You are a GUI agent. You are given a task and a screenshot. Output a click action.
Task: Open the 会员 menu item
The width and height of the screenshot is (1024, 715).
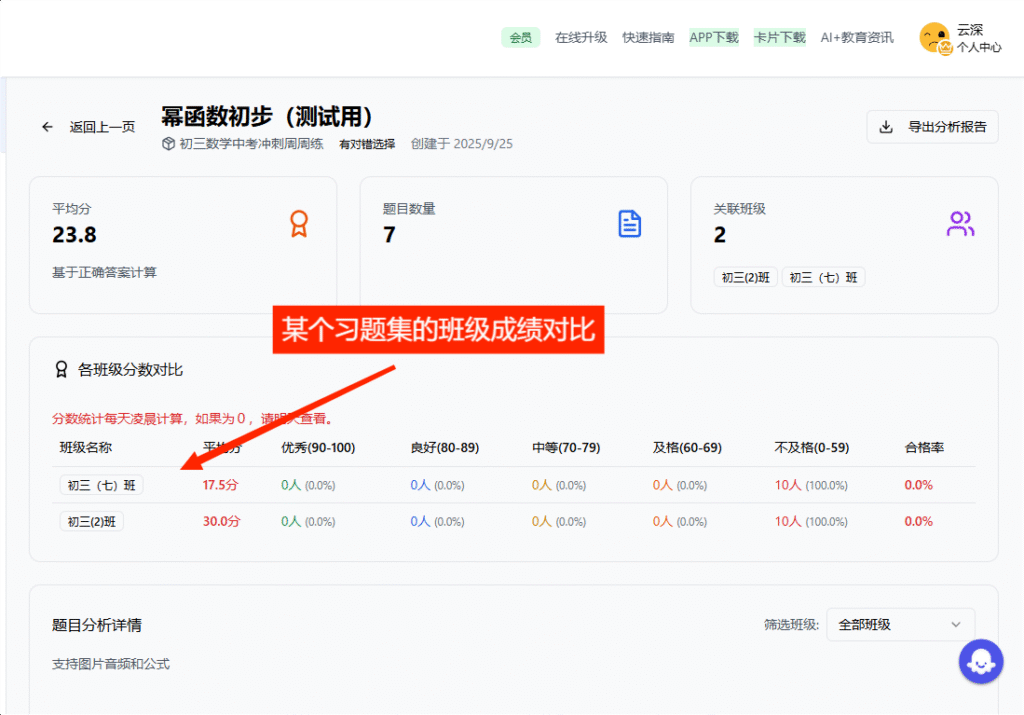pos(520,38)
